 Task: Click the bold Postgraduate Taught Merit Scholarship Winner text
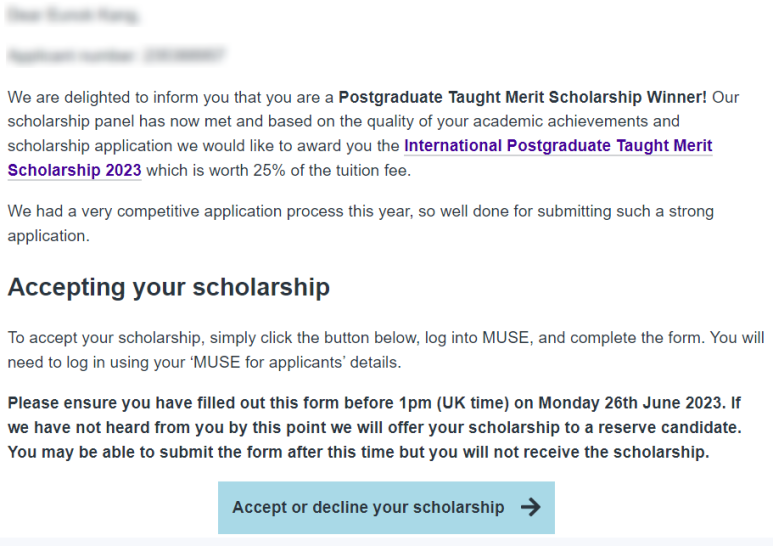tap(522, 97)
